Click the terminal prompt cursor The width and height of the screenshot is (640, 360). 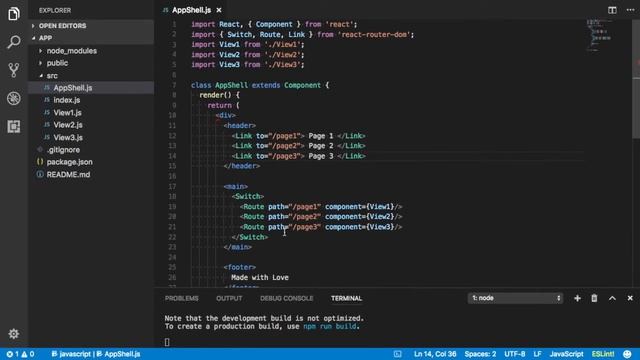pyautogui.click(x=167, y=342)
